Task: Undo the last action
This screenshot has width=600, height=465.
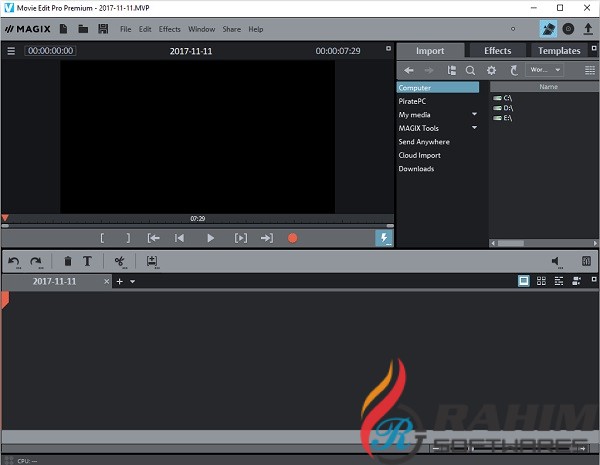Action: [14, 262]
